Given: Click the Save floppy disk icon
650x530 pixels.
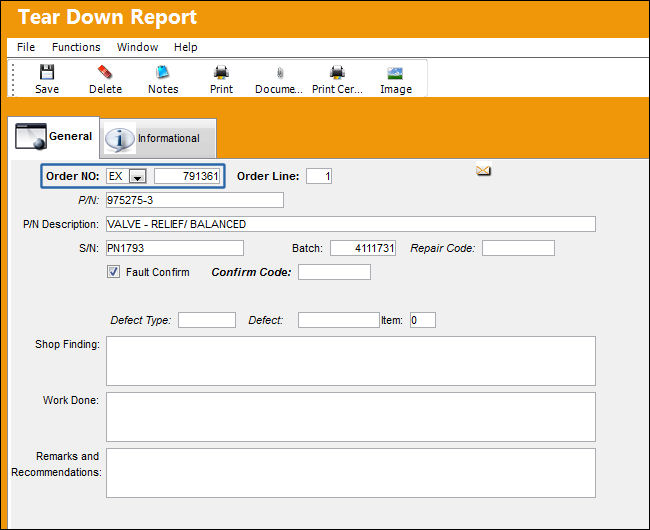Looking at the screenshot, I should pos(47,72).
